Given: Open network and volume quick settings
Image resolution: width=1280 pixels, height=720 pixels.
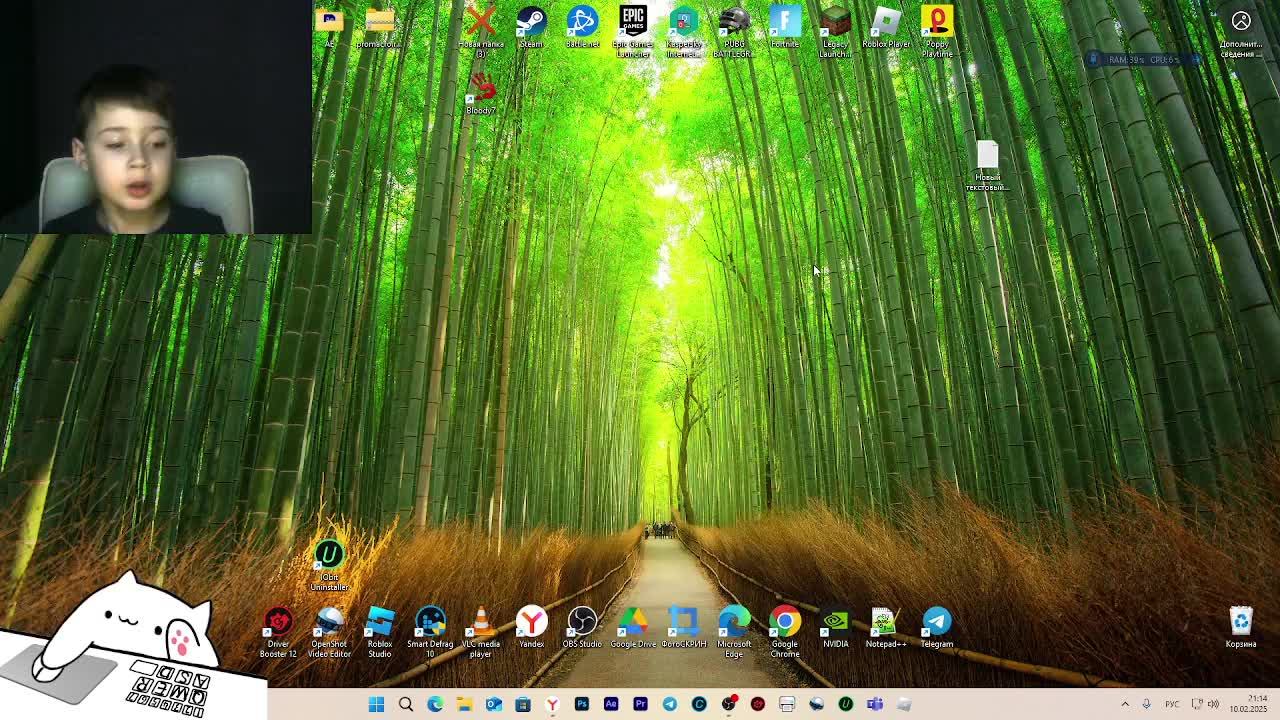Looking at the screenshot, I should tap(1205, 704).
